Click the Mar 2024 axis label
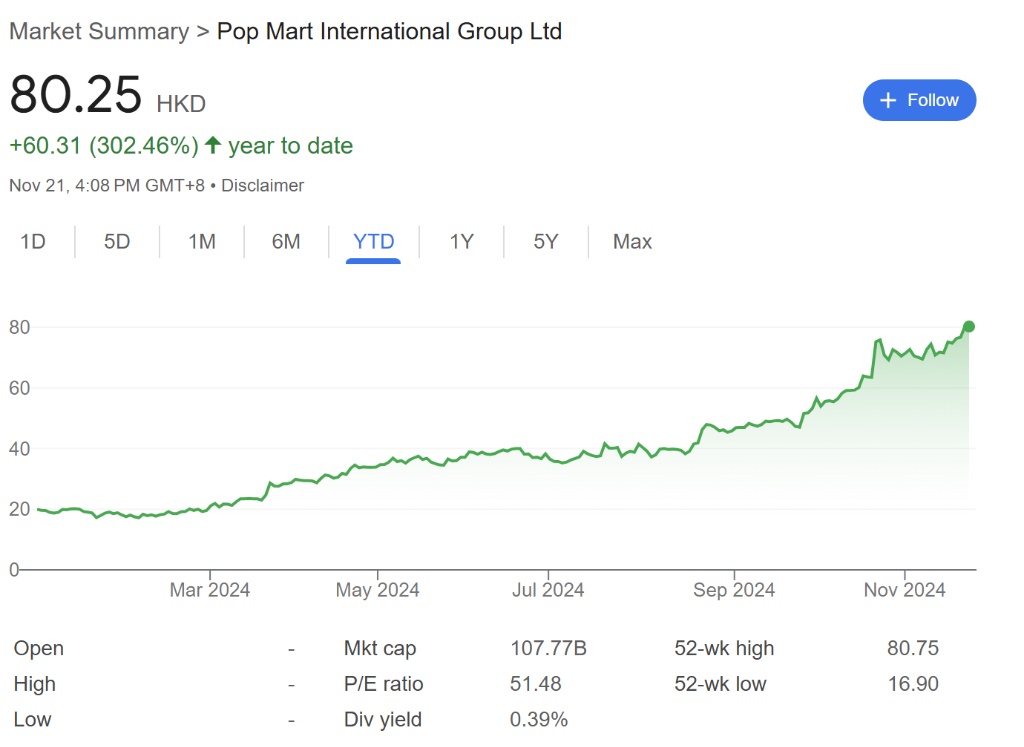 coord(210,590)
